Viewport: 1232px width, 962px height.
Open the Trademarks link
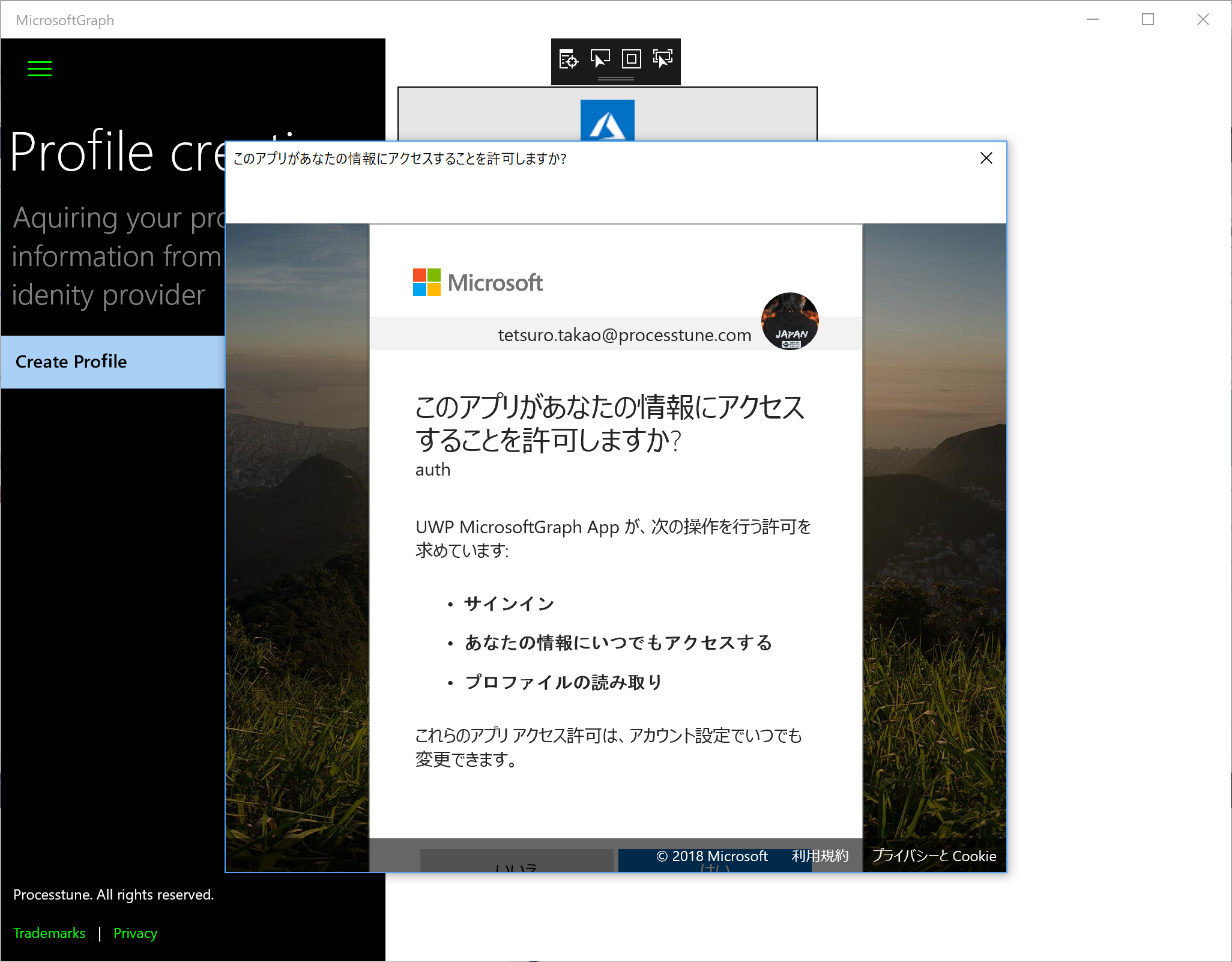point(49,933)
